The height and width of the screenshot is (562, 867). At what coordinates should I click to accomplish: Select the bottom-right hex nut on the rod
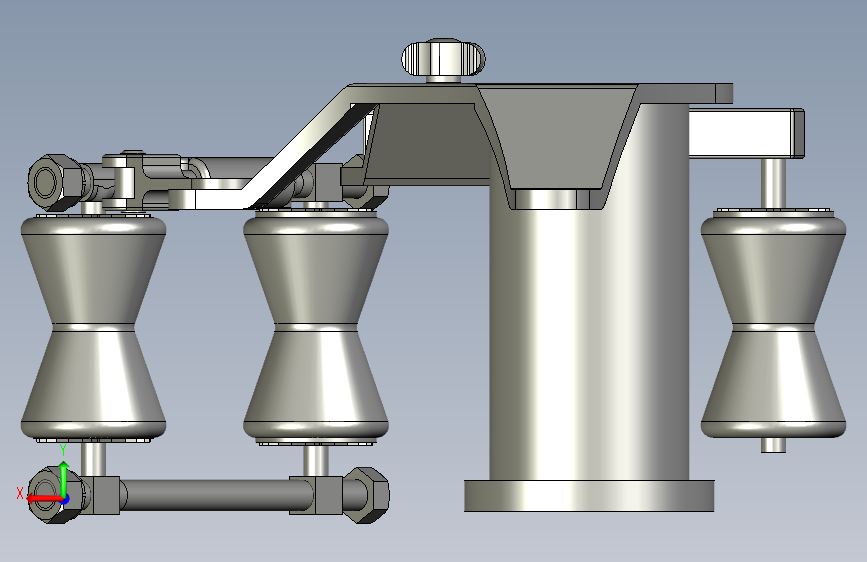(x=365, y=495)
